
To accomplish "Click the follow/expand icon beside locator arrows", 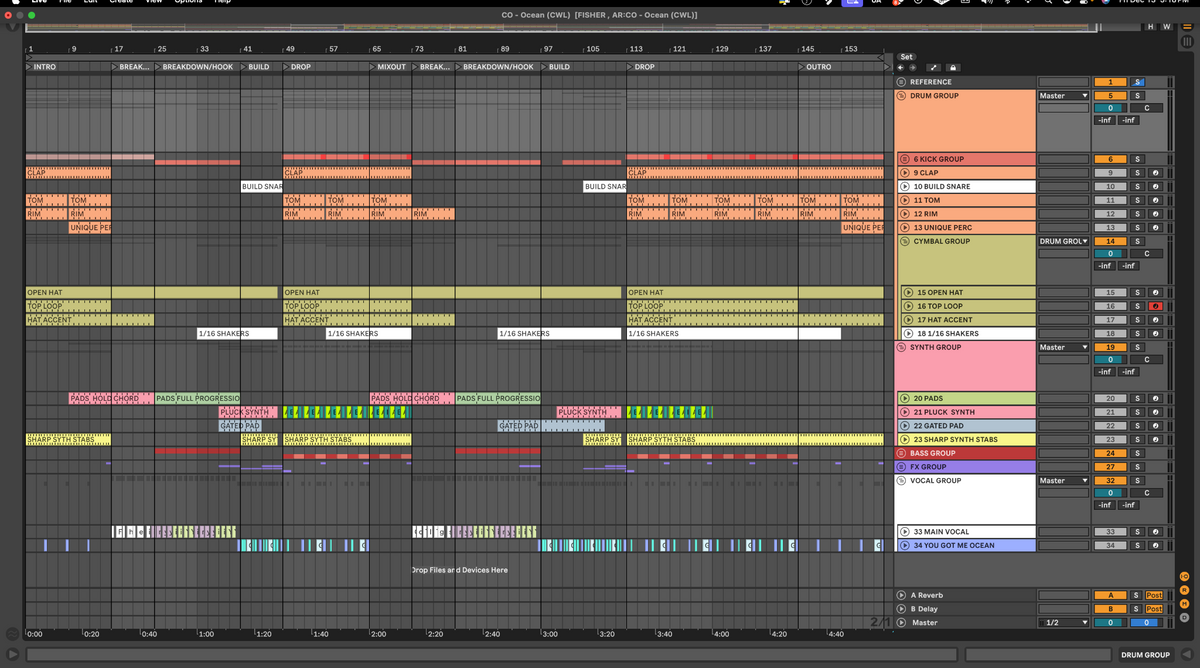I will (932, 68).
